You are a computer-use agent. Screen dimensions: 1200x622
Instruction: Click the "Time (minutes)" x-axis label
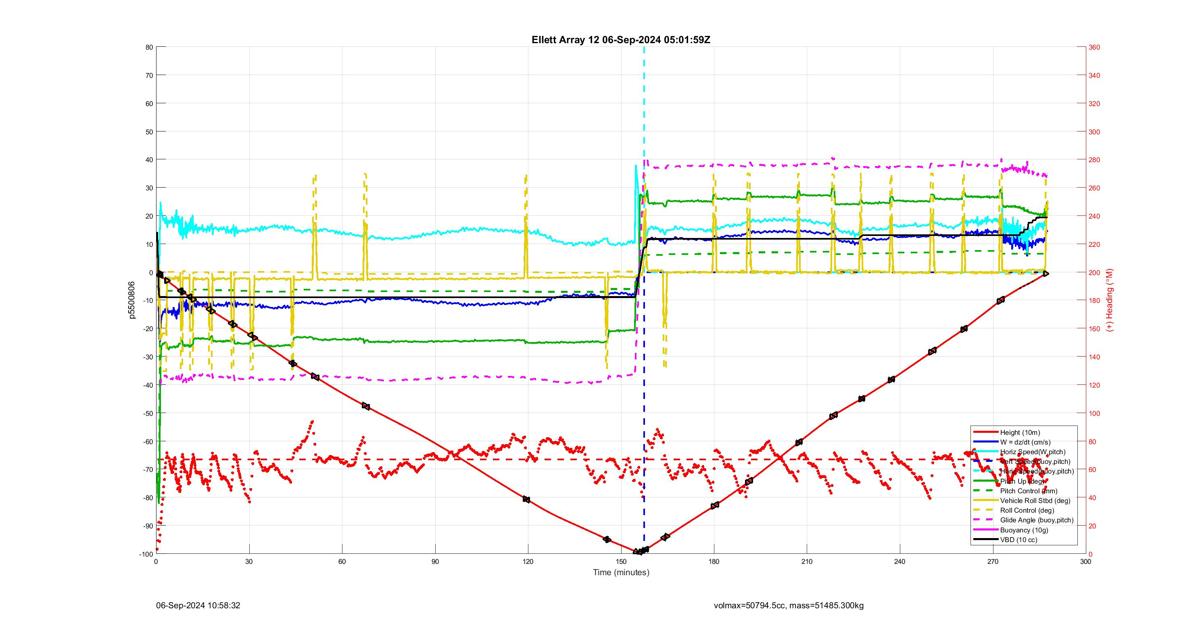coord(621,572)
